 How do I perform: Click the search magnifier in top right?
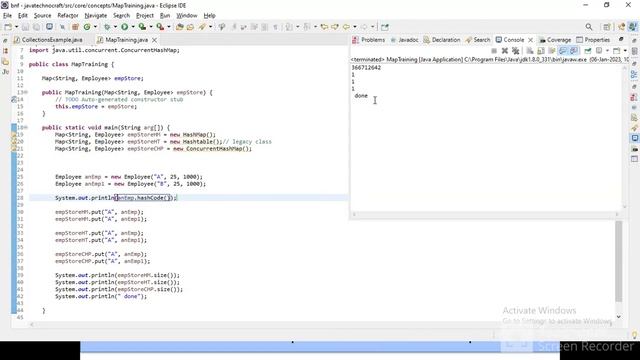coord(589,27)
